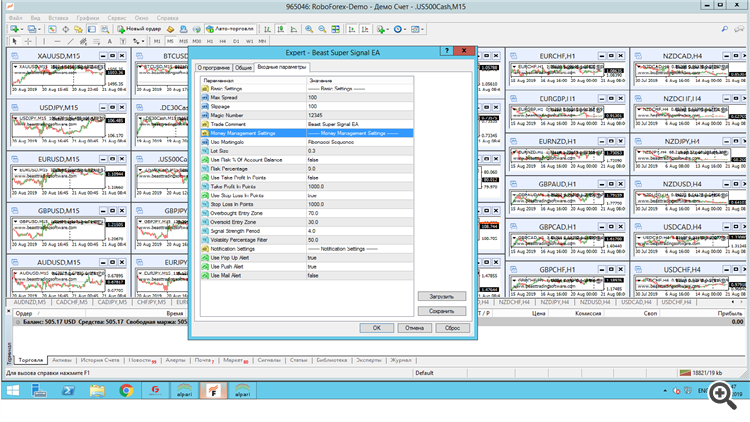Open the Сервис menu

click(118, 18)
